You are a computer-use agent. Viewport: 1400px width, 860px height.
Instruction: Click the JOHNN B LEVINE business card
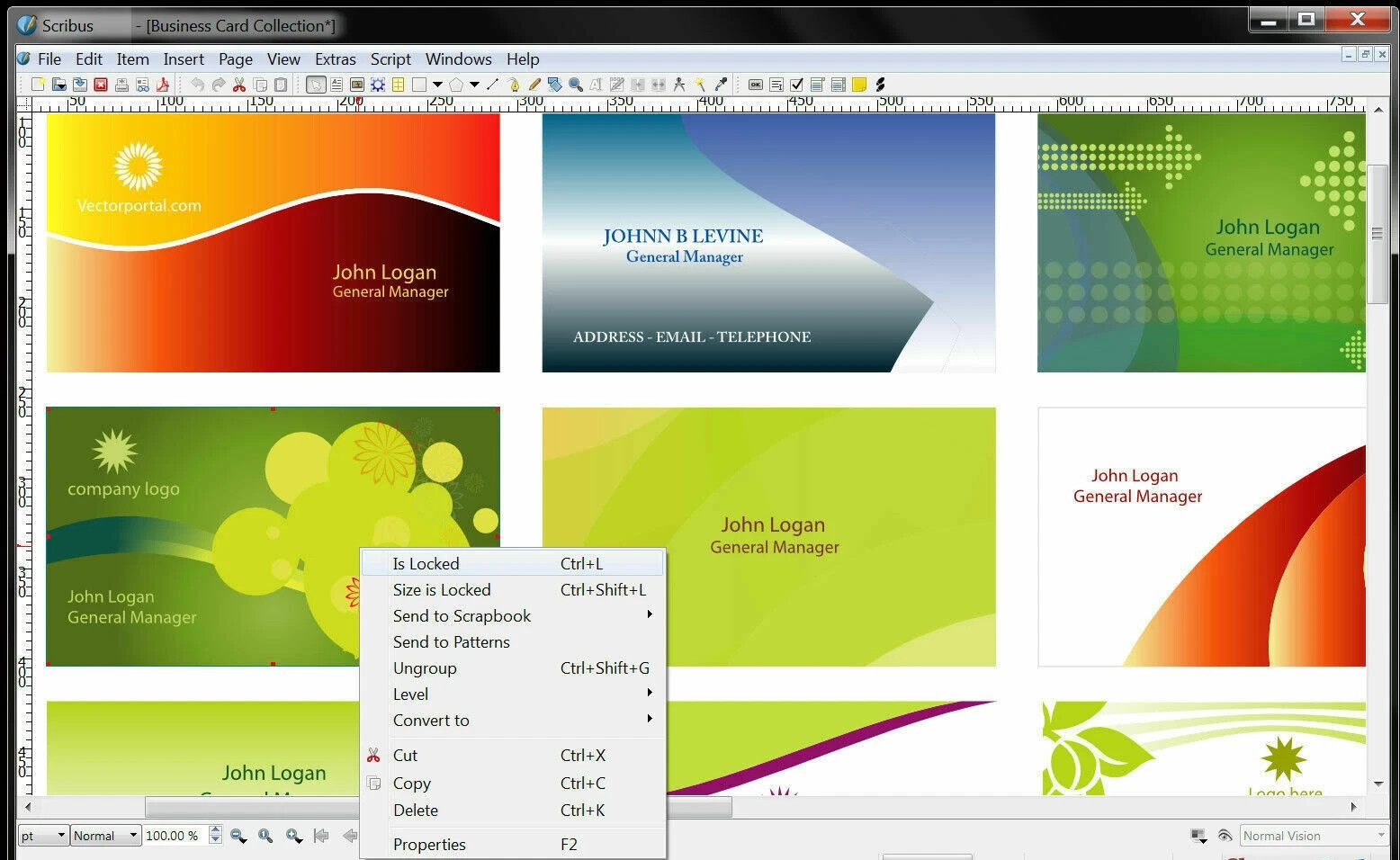click(768, 243)
